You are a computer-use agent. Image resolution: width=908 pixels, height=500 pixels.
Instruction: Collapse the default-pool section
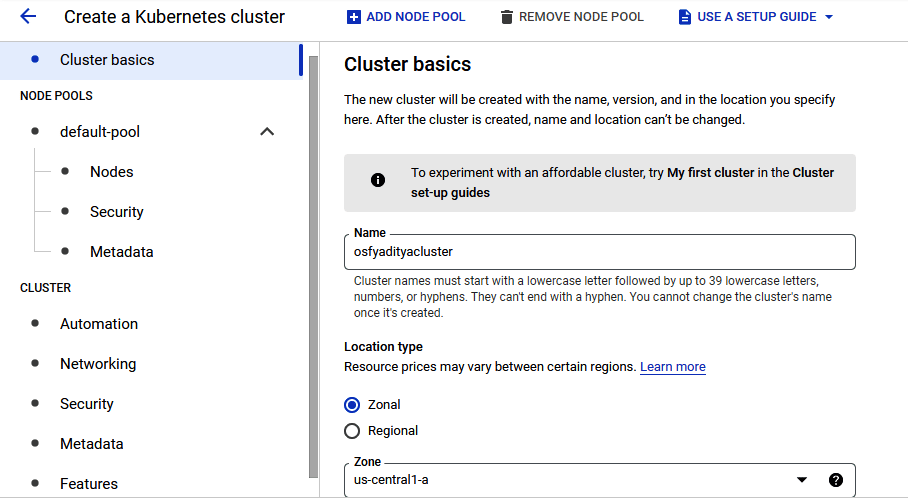[267, 132]
